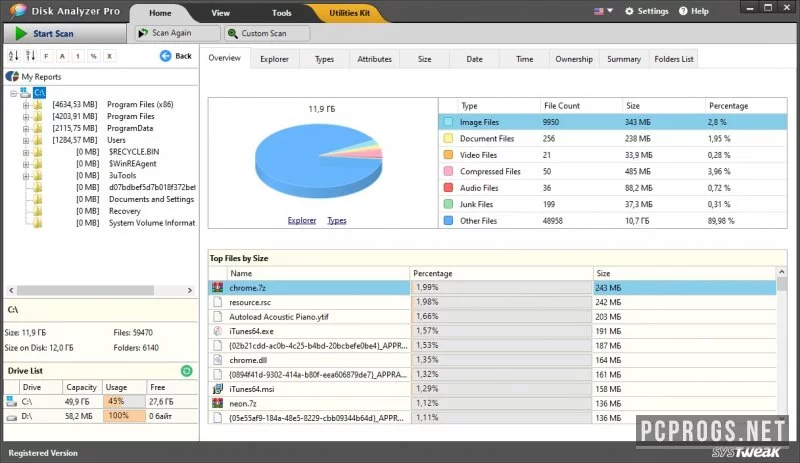Viewport: 800px width, 463px height.
Task: Click the Audio Files red swatch
Action: pos(448,187)
